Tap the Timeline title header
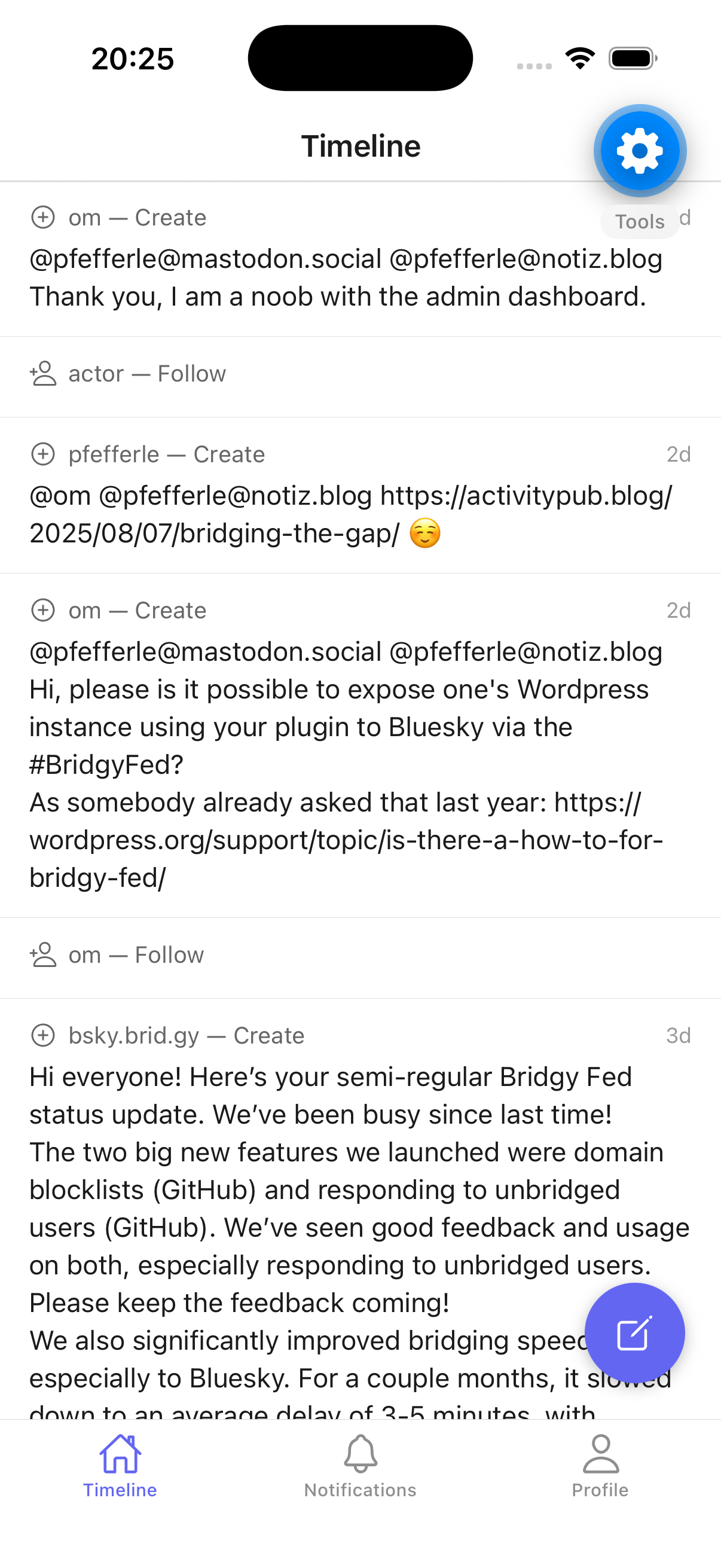 pyautogui.click(x=360, y=146)
